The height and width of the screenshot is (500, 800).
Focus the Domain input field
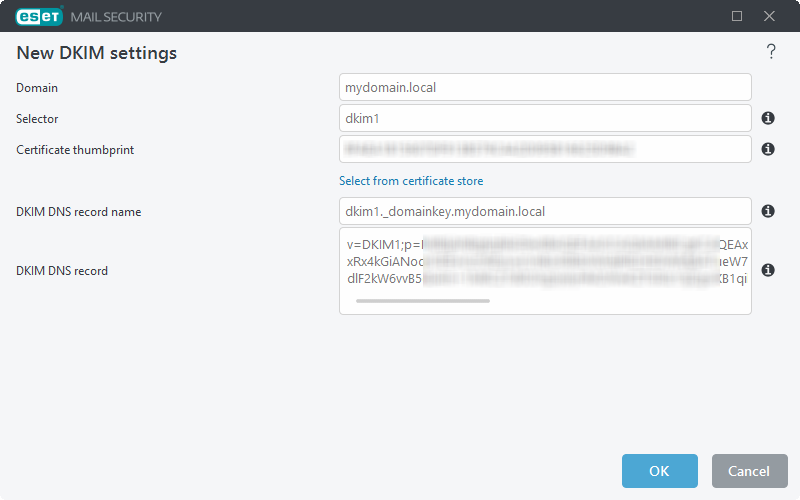(x=545, y=87)
